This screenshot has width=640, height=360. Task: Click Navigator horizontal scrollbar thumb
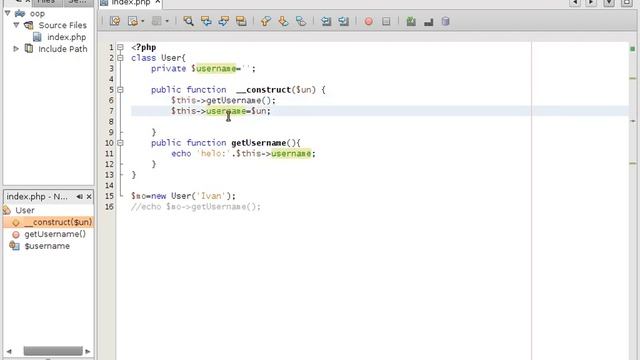pyautogui.click(x=53, y=351)
